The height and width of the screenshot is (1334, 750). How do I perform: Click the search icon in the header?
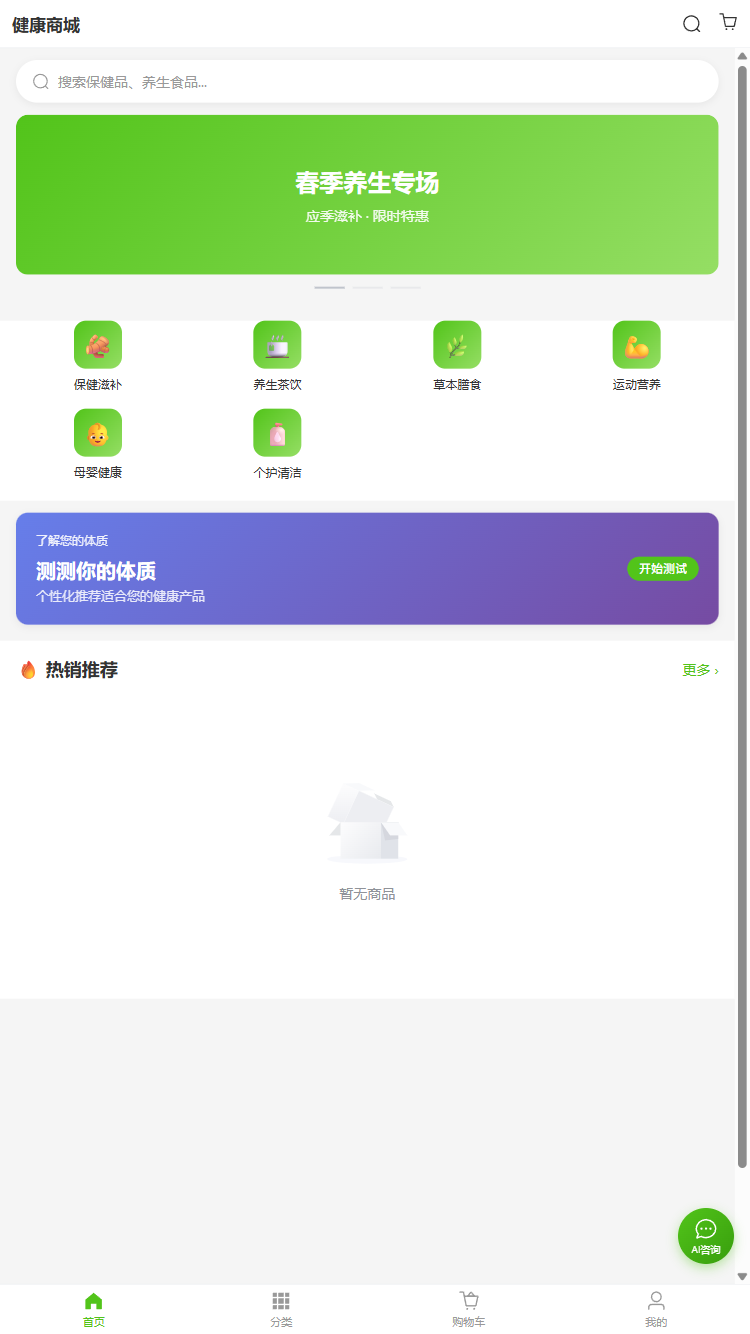[691, 24]
